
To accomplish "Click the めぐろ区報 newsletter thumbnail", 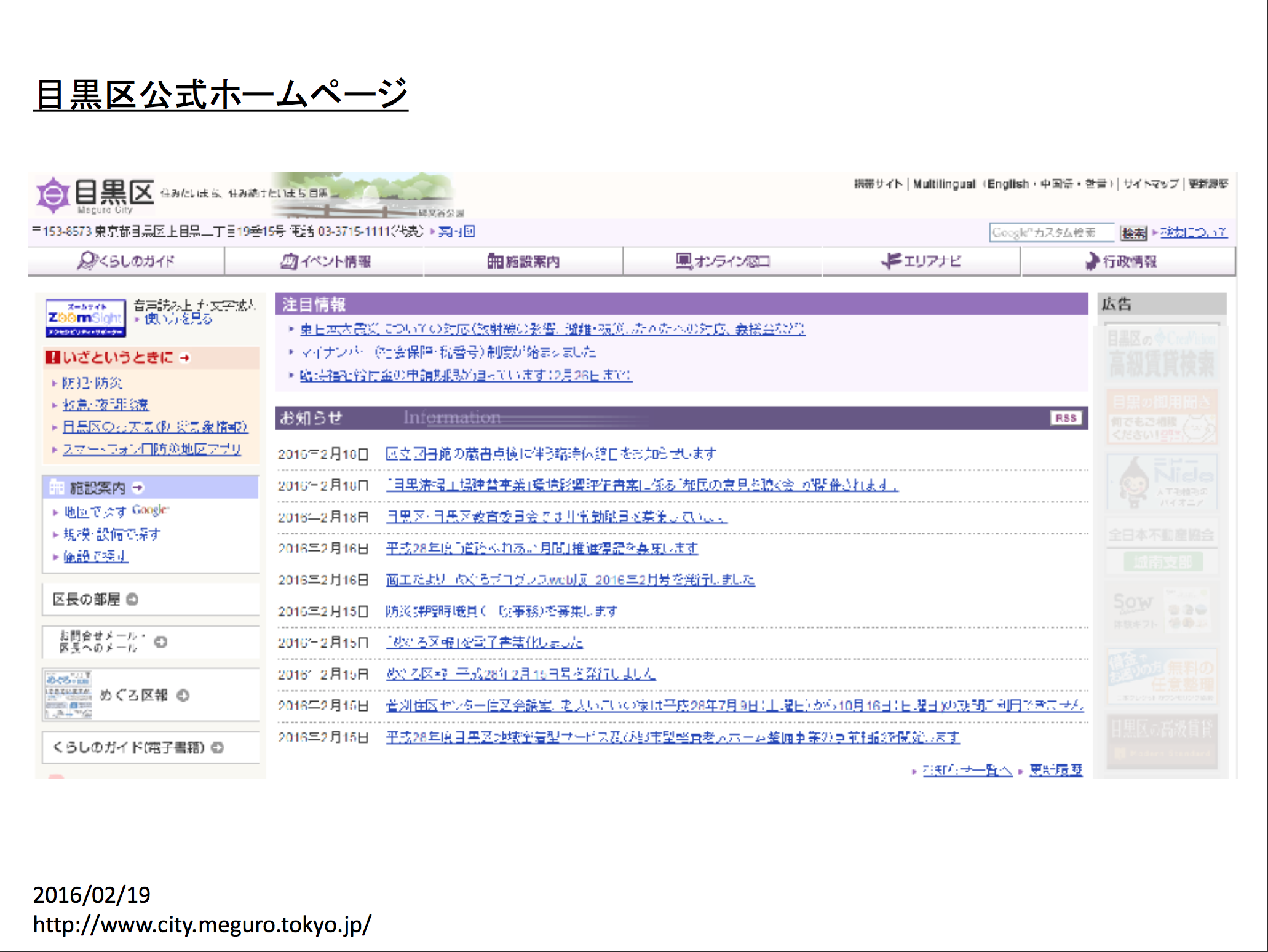I will (x=68, y=695).
